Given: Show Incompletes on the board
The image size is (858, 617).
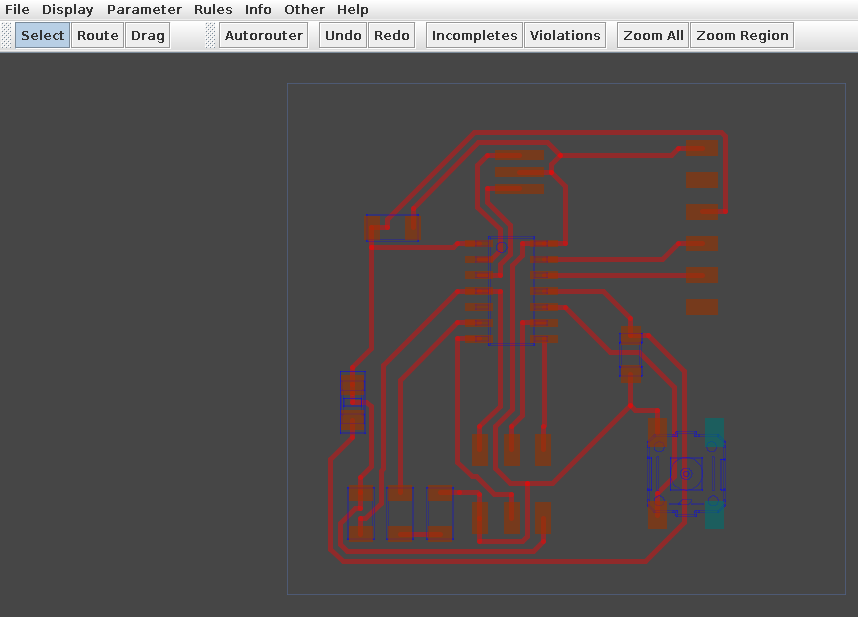Looking at the screenshot, I should point(474,36).
